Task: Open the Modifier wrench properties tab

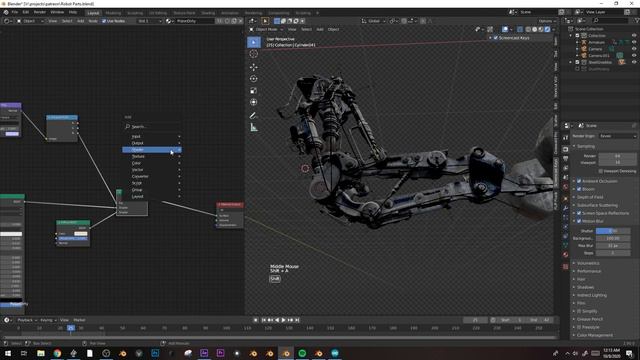Action: point(565,208)
